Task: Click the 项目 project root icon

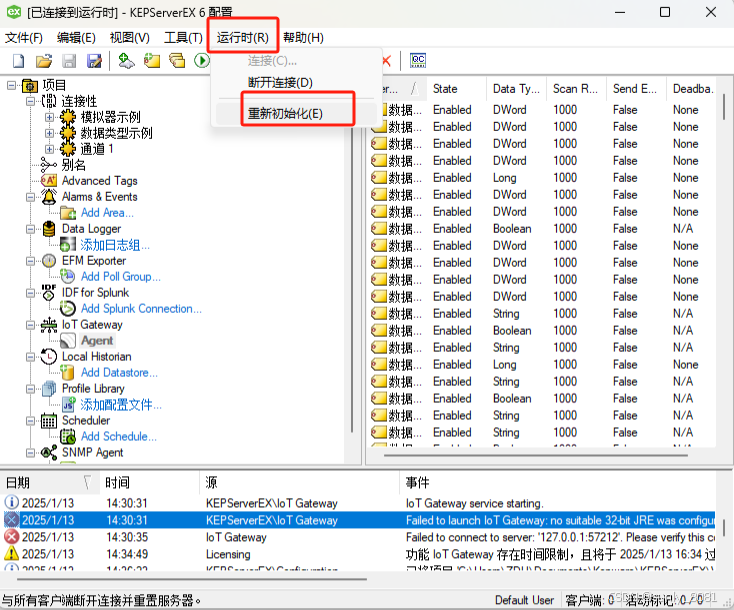Action: (30, 85)
